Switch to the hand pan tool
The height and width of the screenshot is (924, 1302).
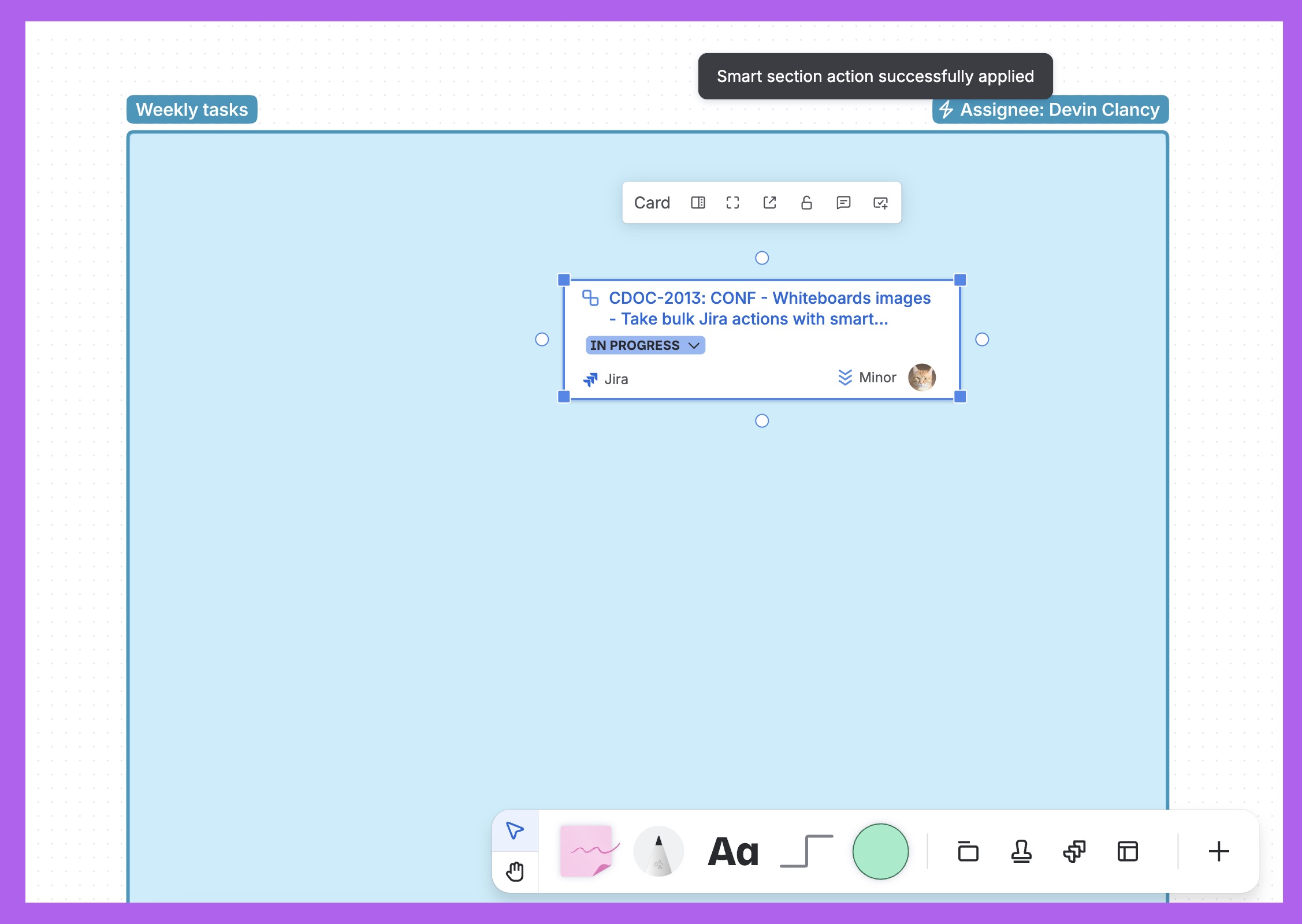click(x=515, y=871)
